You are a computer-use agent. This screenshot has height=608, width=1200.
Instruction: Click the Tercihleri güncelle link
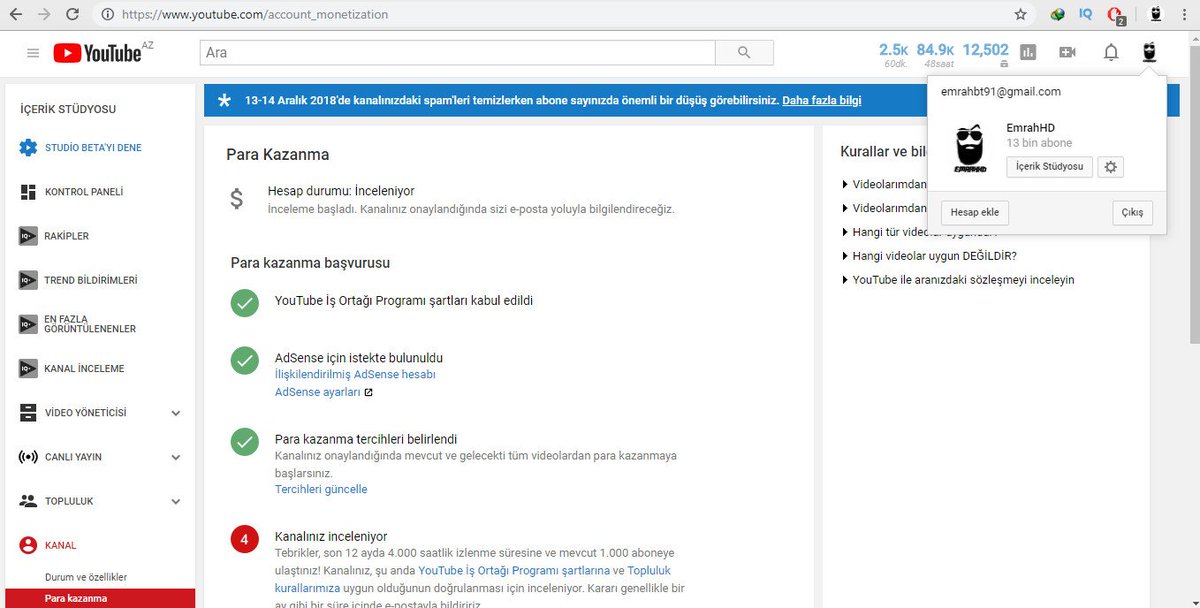(x=321, y=489)
